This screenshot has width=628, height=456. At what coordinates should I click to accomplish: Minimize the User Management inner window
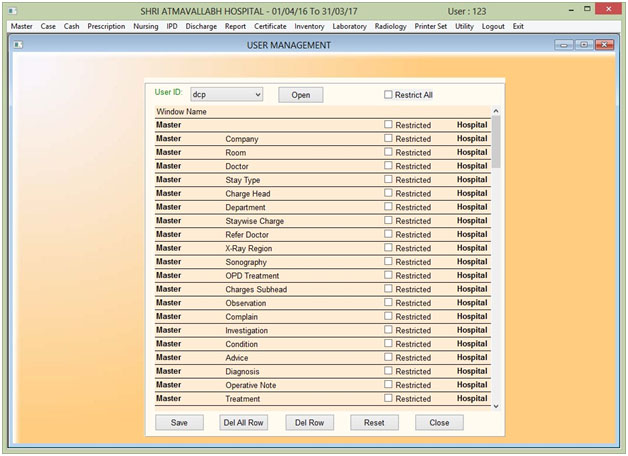(x=563, y=45)
